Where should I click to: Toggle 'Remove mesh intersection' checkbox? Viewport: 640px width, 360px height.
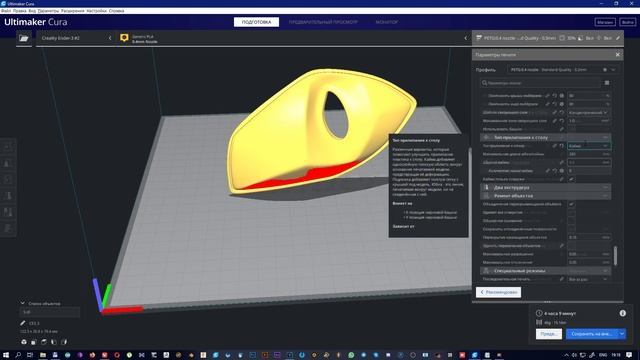[x=571, y=246]
